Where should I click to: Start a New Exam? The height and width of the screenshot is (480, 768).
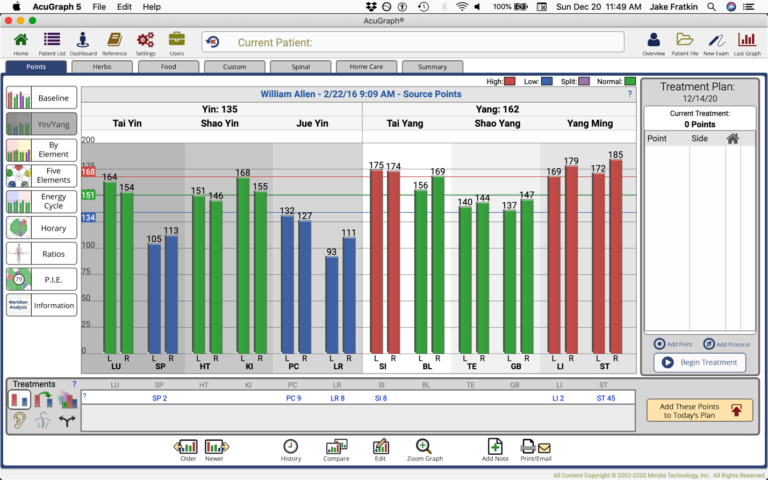[x=715, y=41]
